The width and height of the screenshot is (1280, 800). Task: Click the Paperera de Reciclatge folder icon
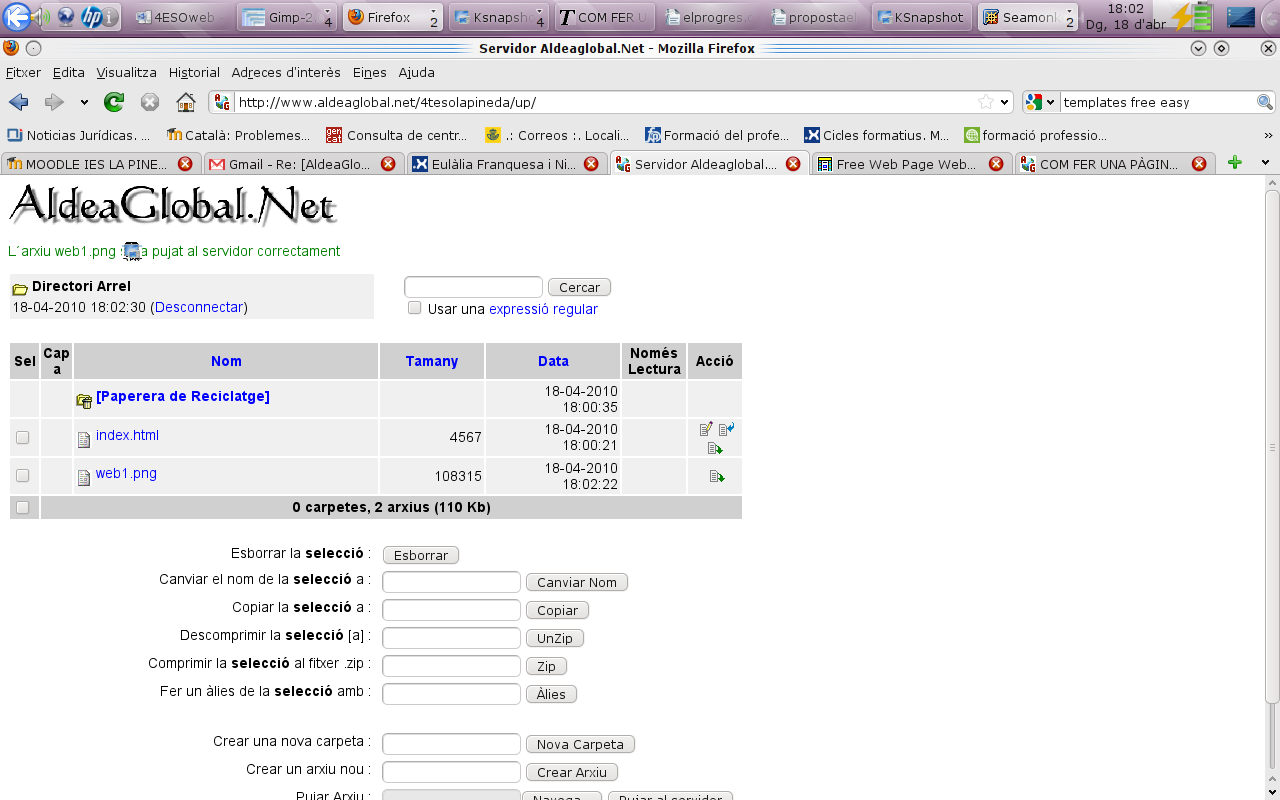pyautogui.click(x=84, y=400)
